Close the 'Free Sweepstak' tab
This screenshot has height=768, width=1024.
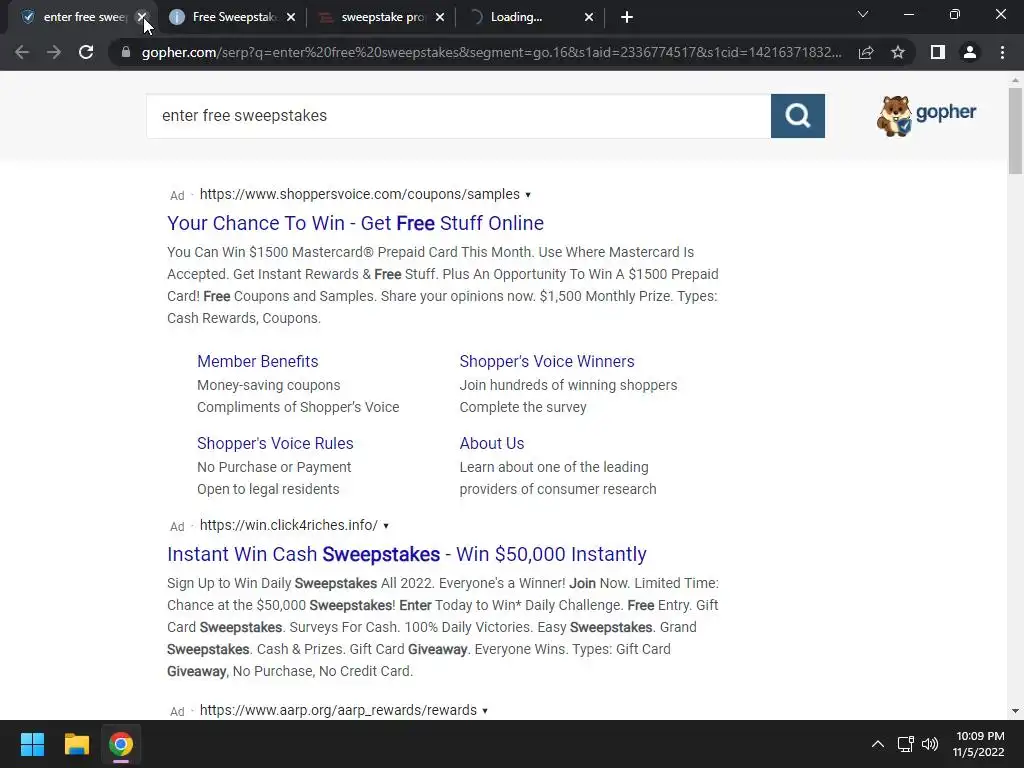coord(291,17)
